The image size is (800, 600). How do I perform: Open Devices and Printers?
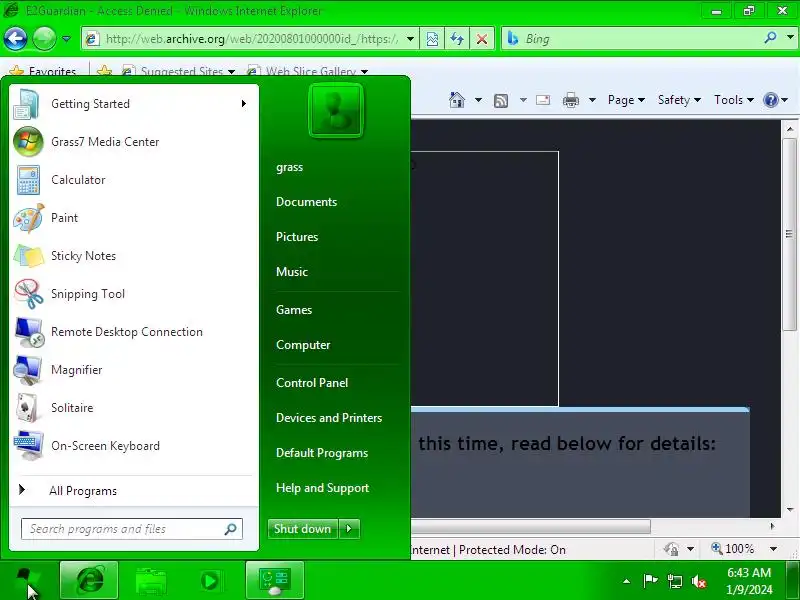[329, 418]
